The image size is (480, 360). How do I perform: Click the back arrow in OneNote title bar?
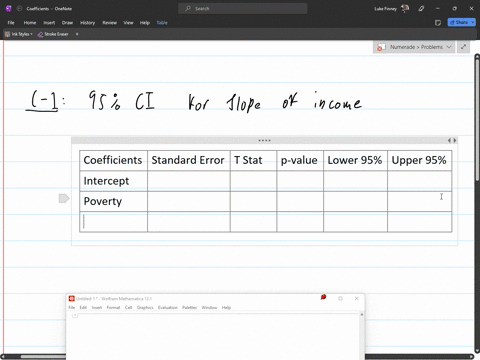19,9
